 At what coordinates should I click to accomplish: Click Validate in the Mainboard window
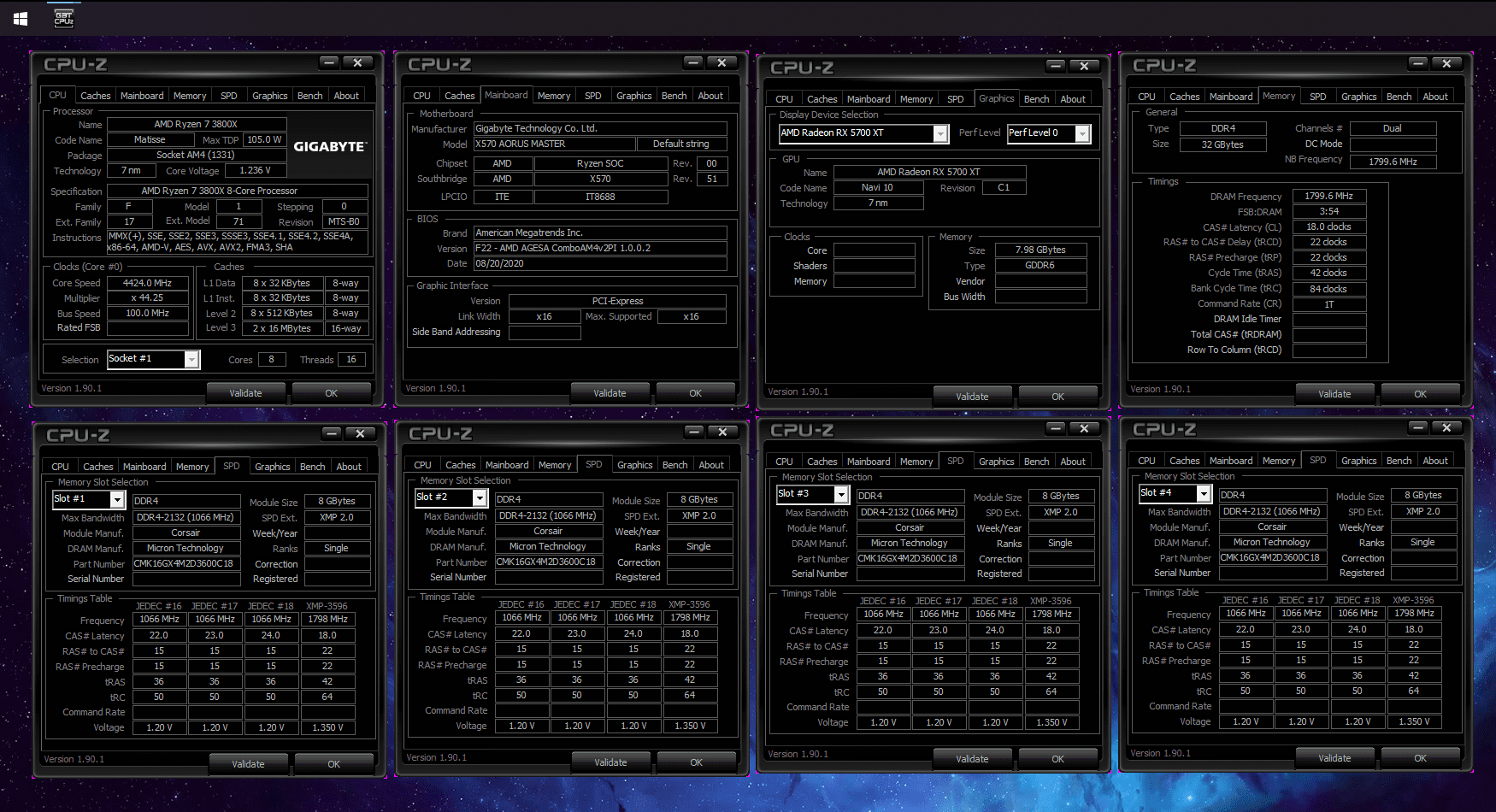(x=610, y=393)
